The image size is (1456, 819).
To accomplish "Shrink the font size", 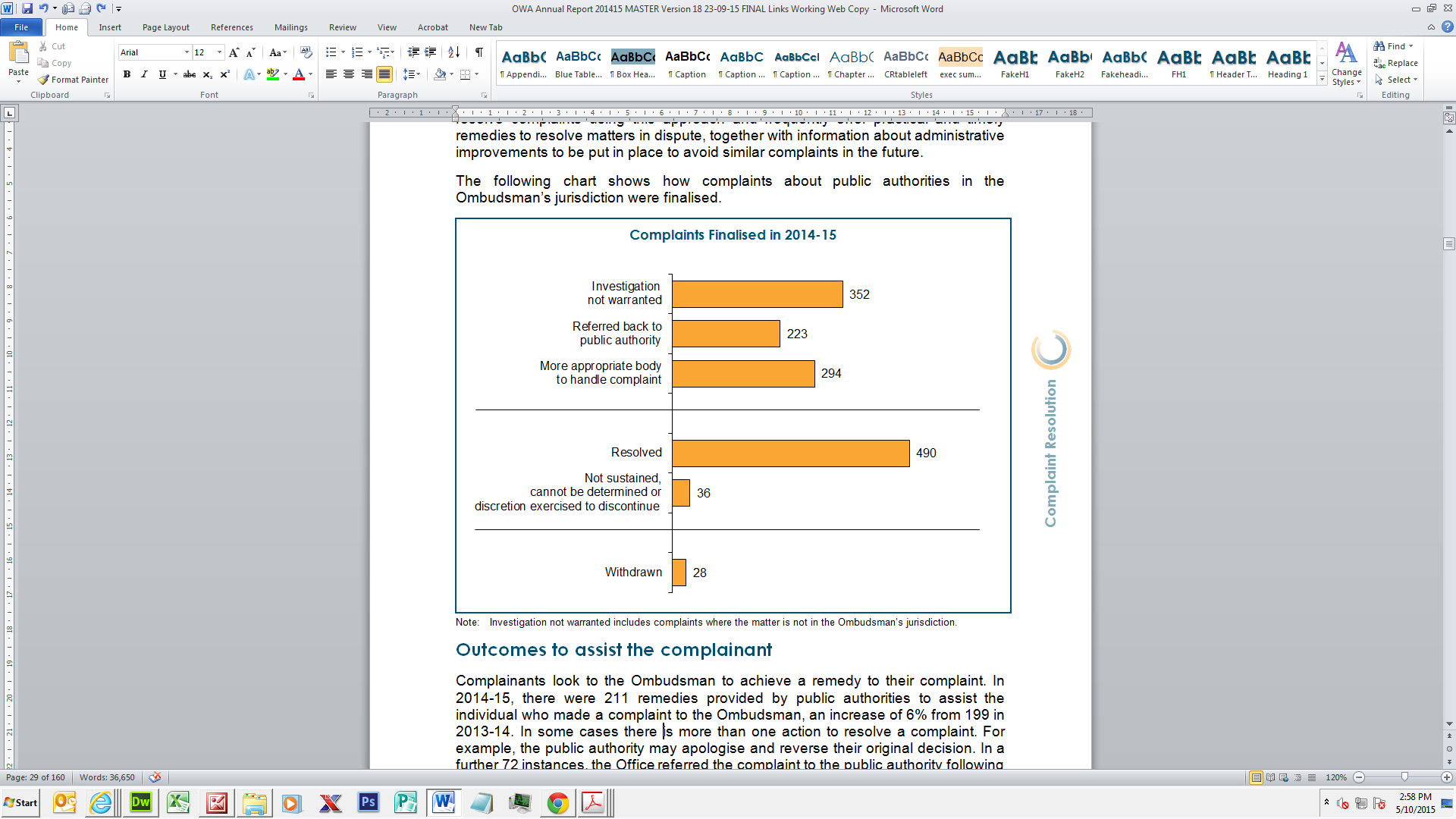I will (251, 52).
